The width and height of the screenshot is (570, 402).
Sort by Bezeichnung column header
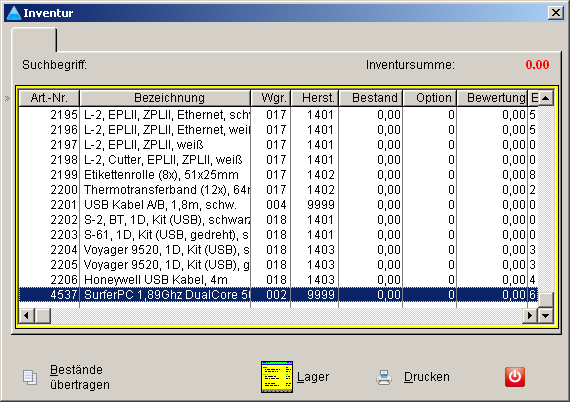165,98
